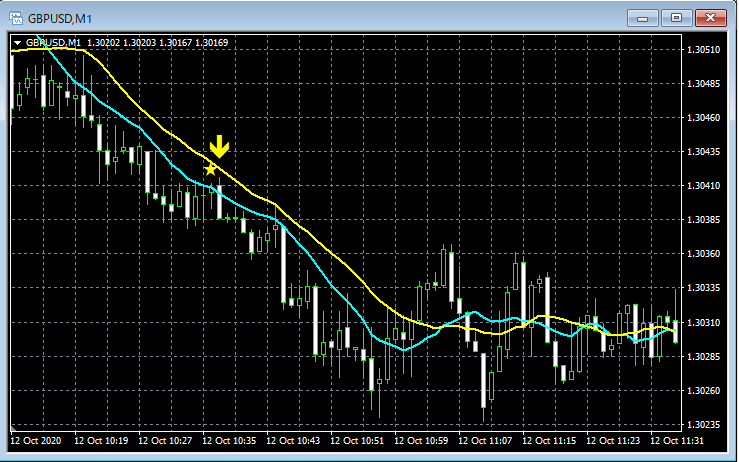Click the 12 Oct 10:19 time label
This screenshot has height=462, width=739.
101,441
